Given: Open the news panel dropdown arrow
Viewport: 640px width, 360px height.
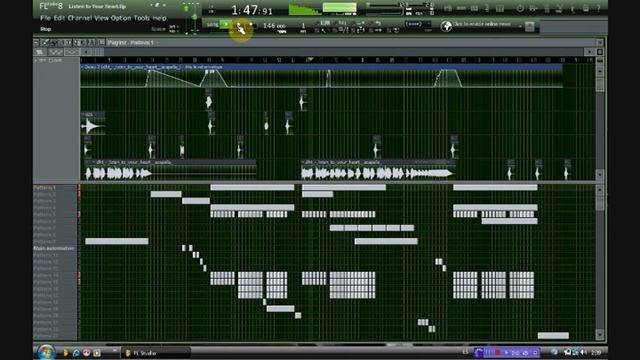Looking at the screenshot, I should click(520, 26).
